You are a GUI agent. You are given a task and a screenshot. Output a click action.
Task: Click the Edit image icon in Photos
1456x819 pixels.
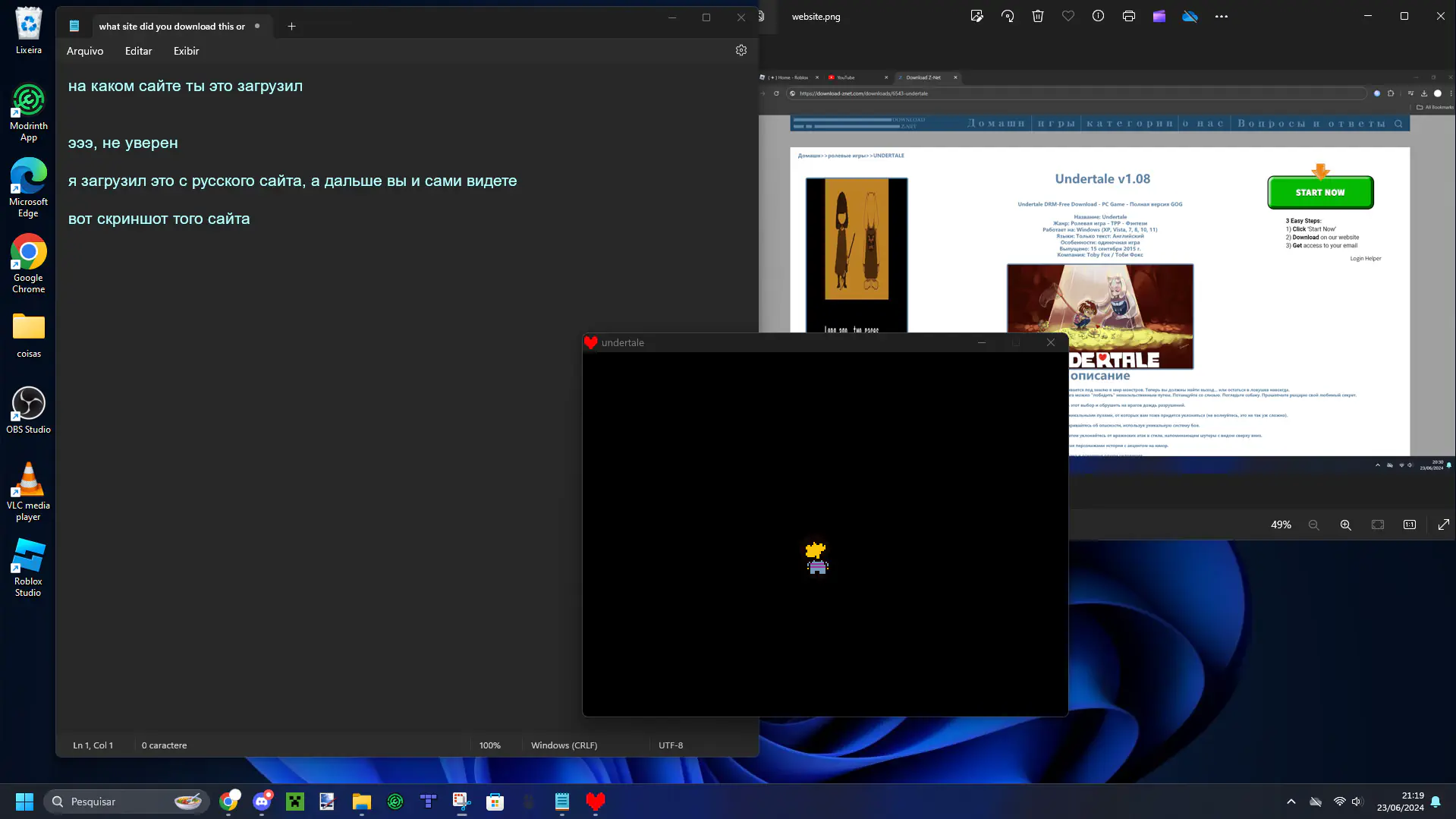pos(976,16)
